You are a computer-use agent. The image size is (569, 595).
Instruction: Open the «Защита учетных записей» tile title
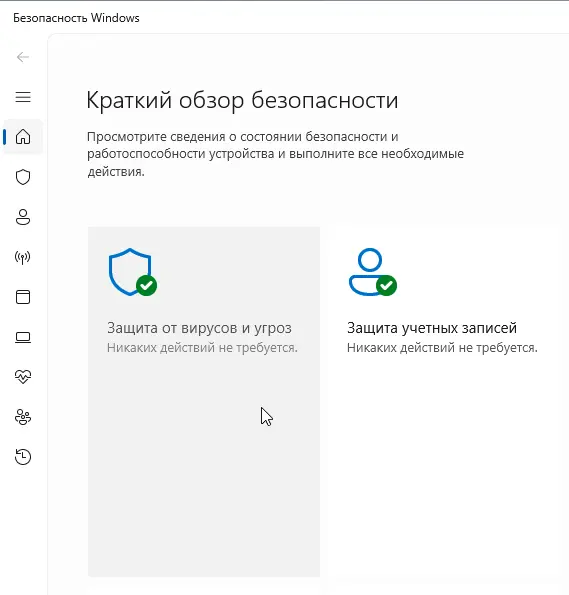pyautogui.click(x=432, y=328)
